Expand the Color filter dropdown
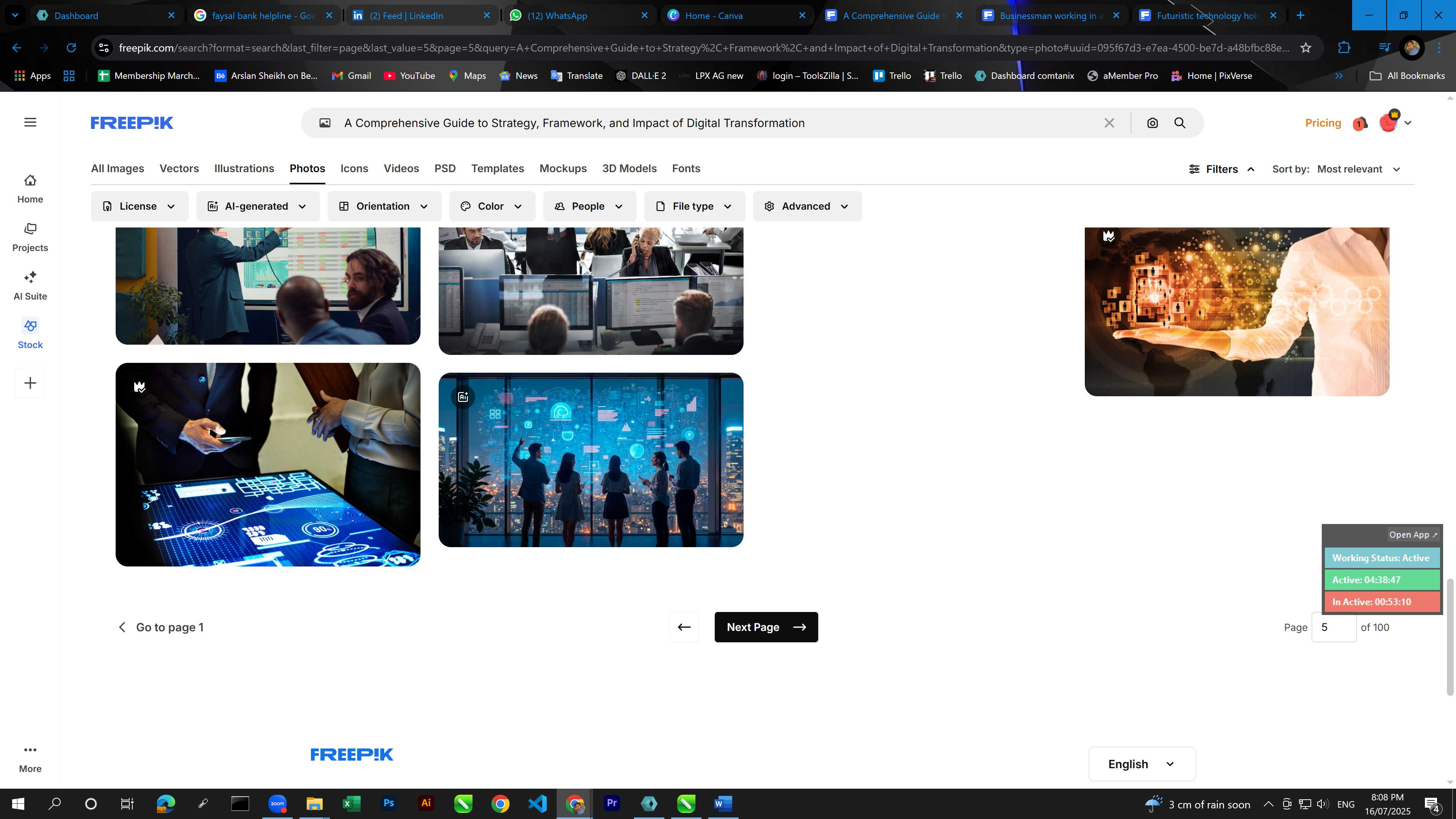 pos(492,206)
